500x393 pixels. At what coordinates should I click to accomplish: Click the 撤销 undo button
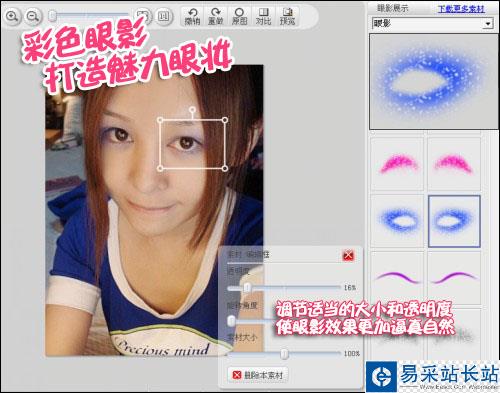pyautogui.click(x=192, y=16)
